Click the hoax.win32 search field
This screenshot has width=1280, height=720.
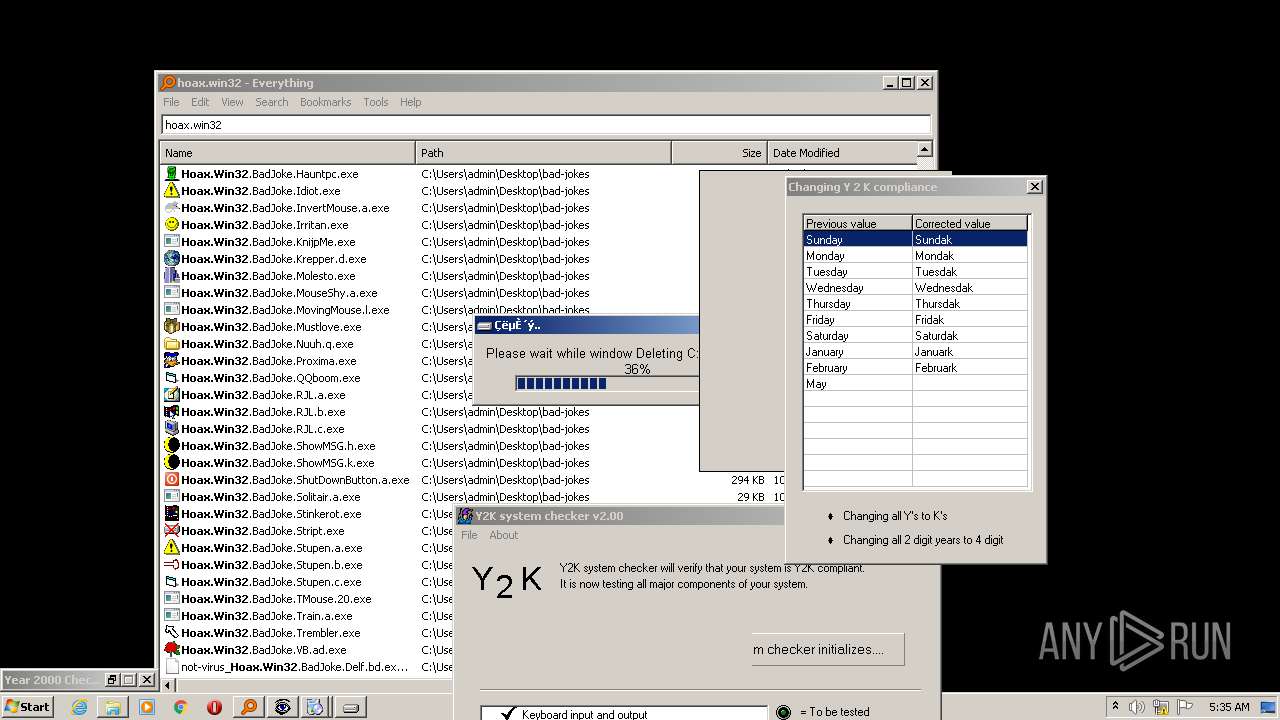coord(546,125)
